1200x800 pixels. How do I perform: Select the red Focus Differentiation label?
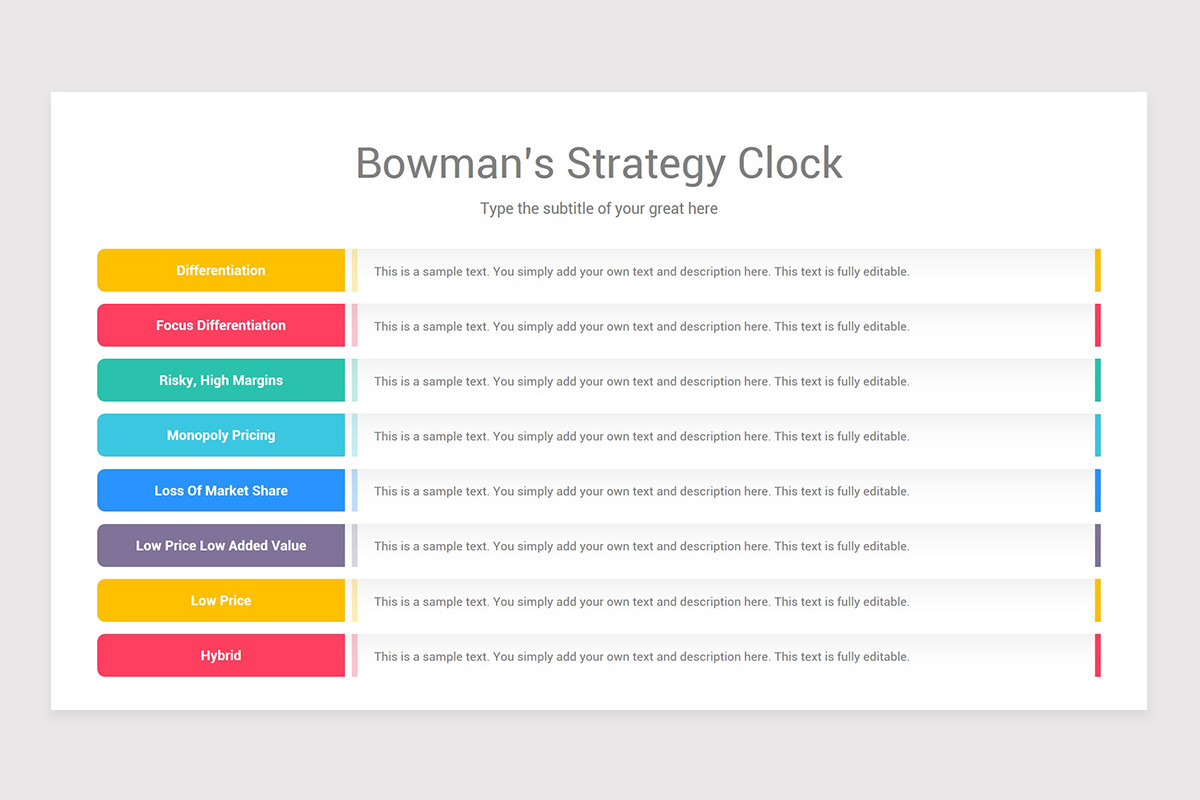click(221, 325)
